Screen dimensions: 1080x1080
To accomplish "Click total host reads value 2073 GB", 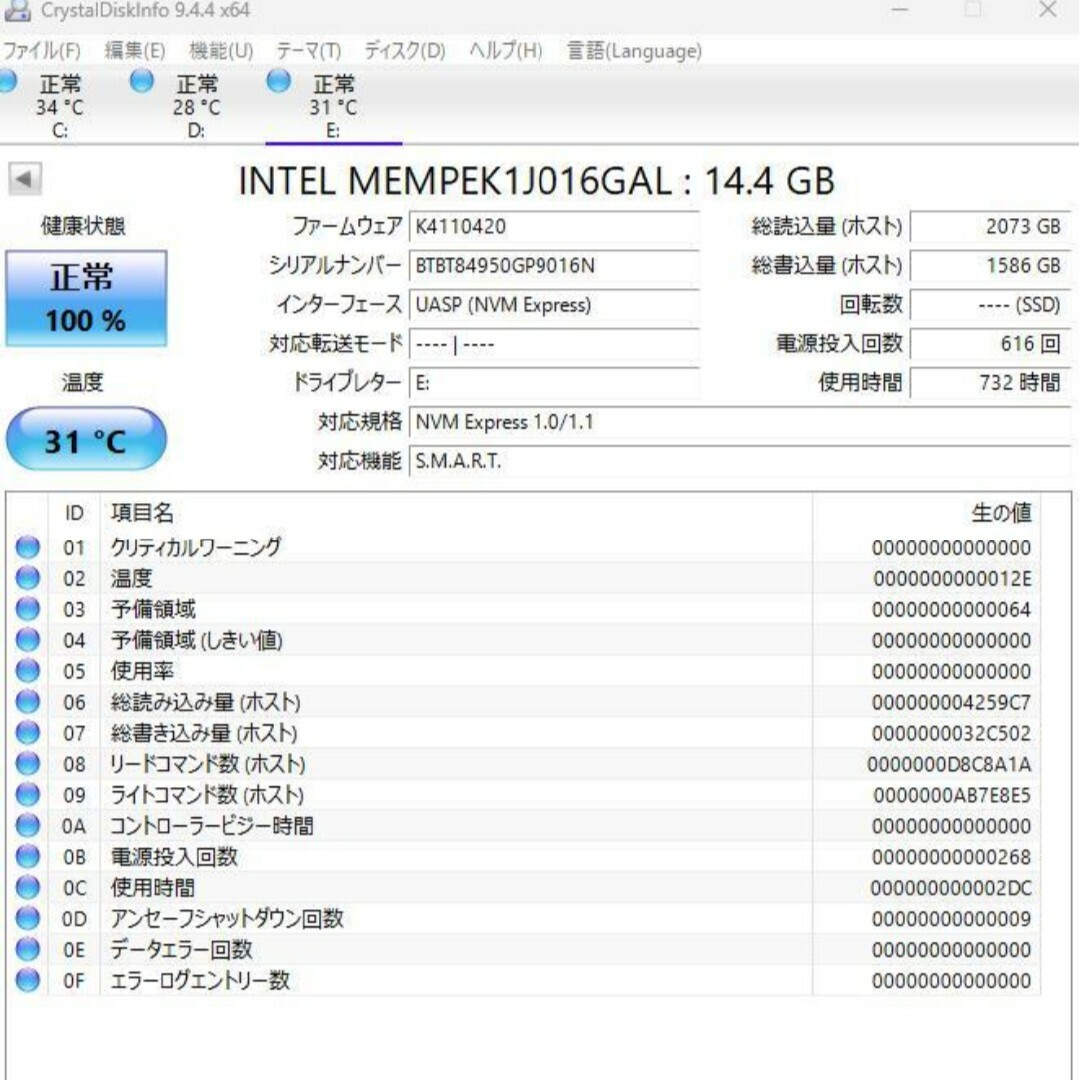I will [990, 227].
